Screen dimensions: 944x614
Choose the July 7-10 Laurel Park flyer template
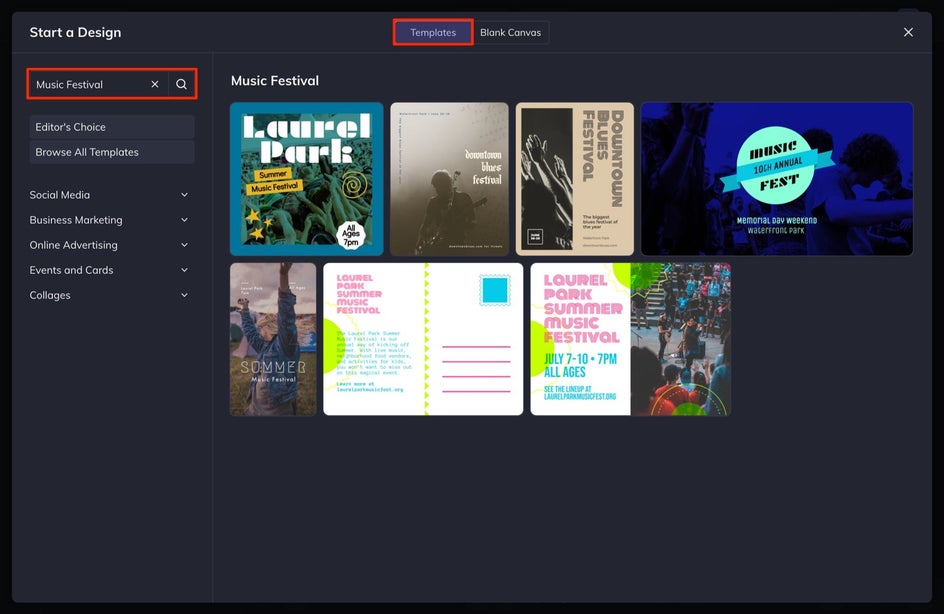[630, 339]
